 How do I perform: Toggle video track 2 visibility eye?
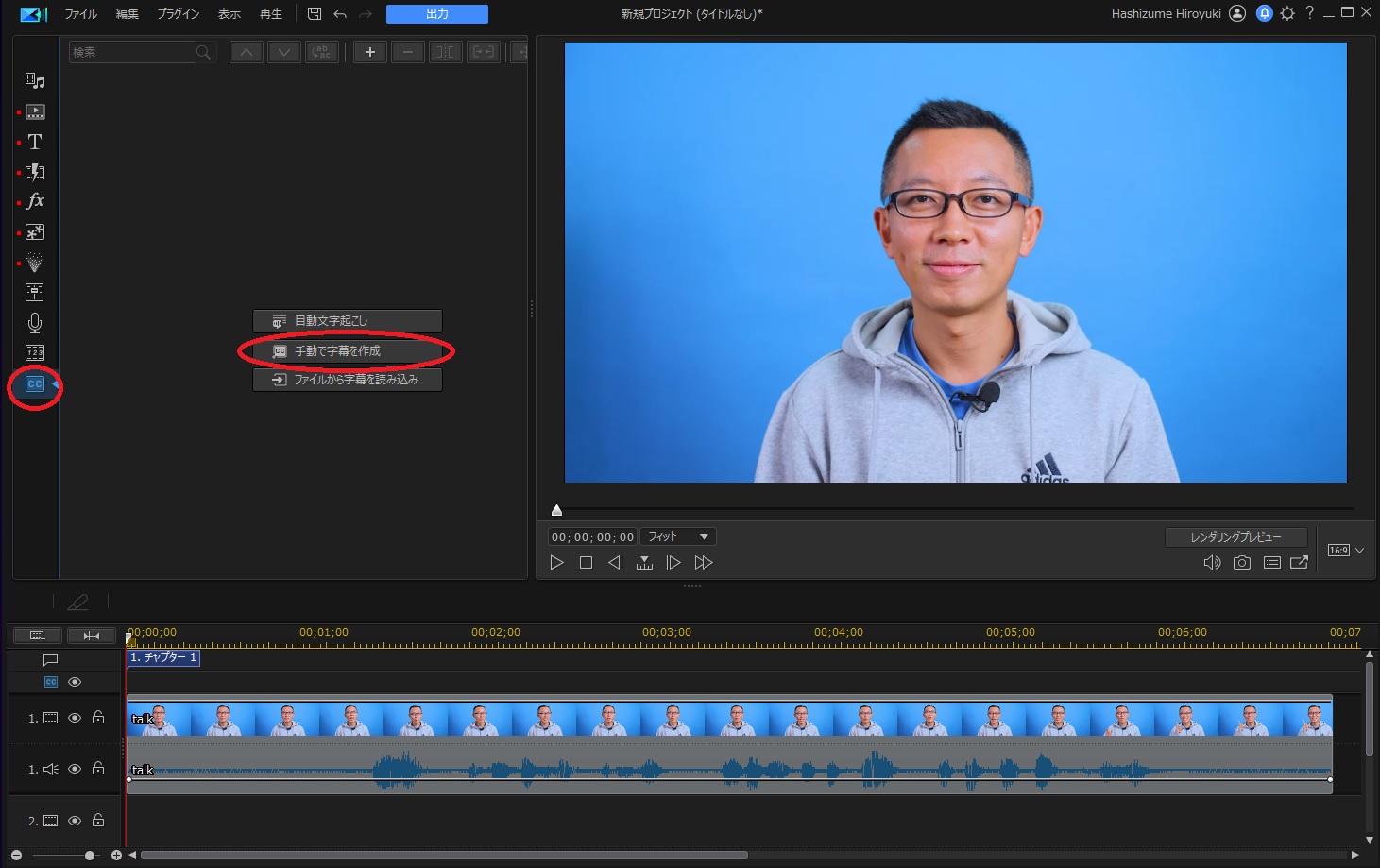click(75, 821)
